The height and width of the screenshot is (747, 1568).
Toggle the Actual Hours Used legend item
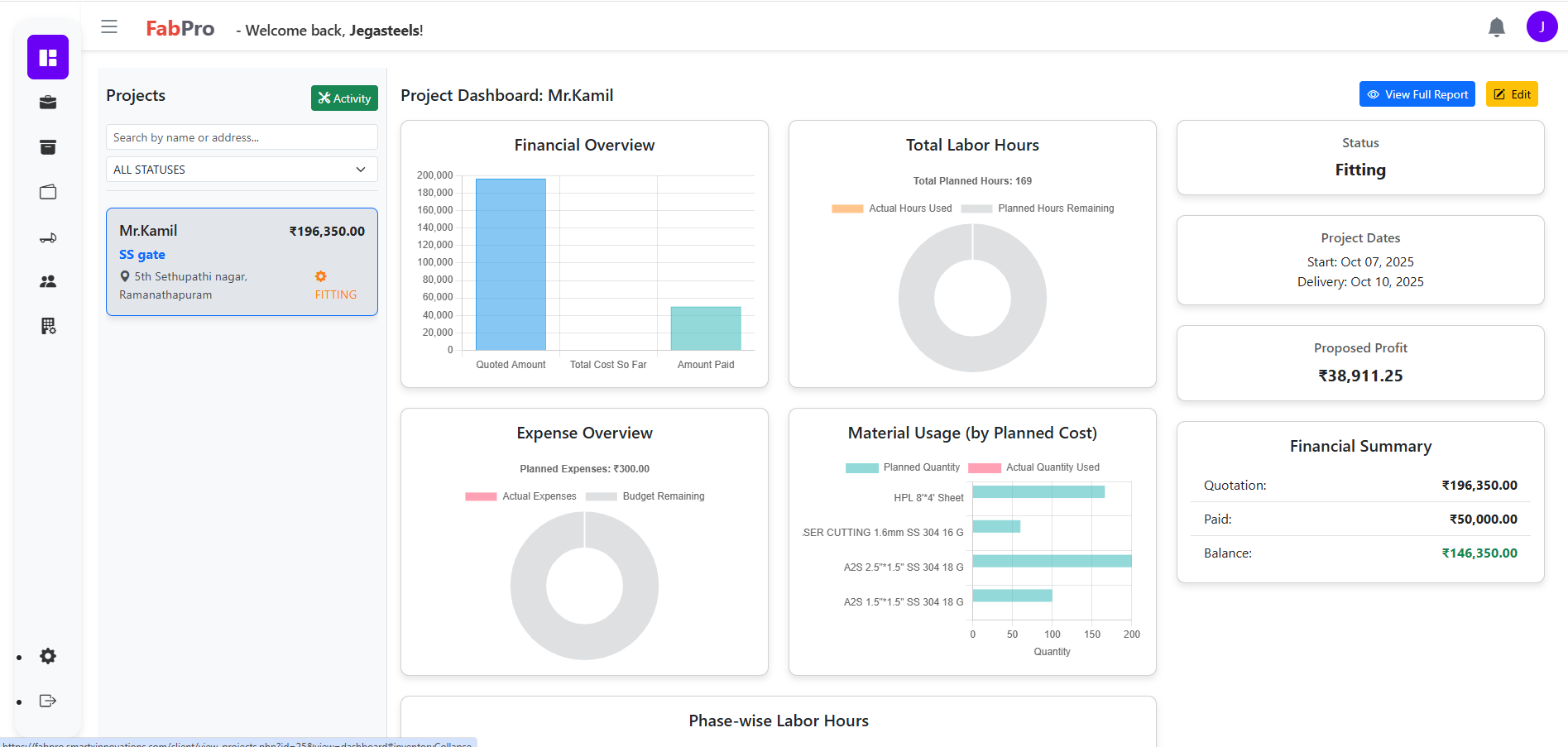(891, 208)
